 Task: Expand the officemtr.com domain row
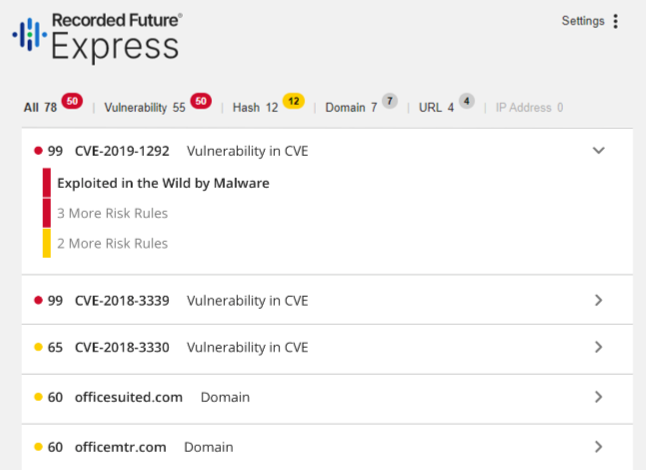pos(599,447)
